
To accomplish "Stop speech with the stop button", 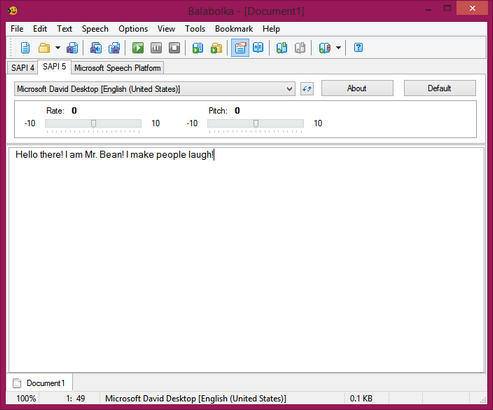I will (174, 48).
